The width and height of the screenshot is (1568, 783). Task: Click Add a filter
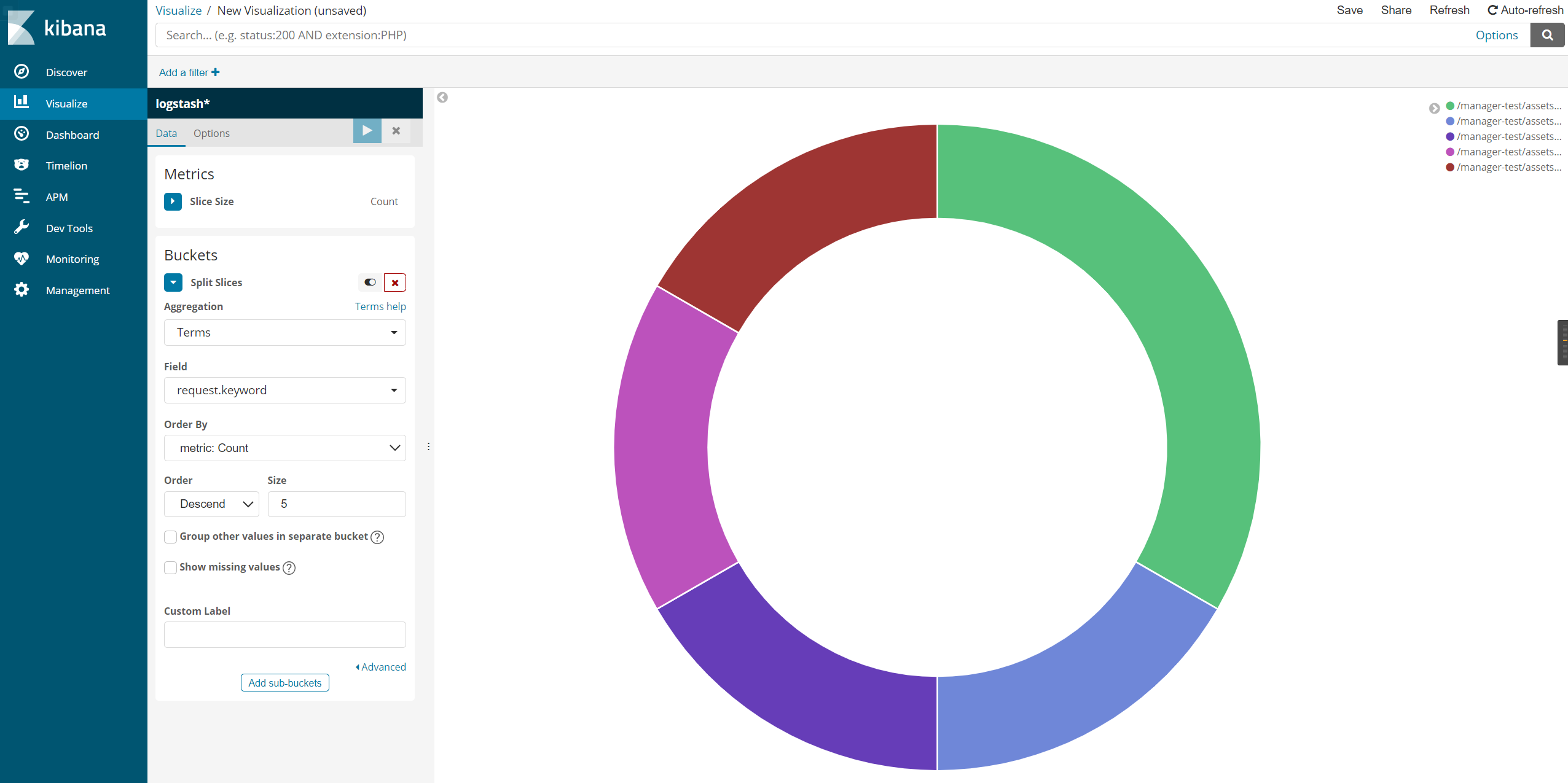(189, 72)
